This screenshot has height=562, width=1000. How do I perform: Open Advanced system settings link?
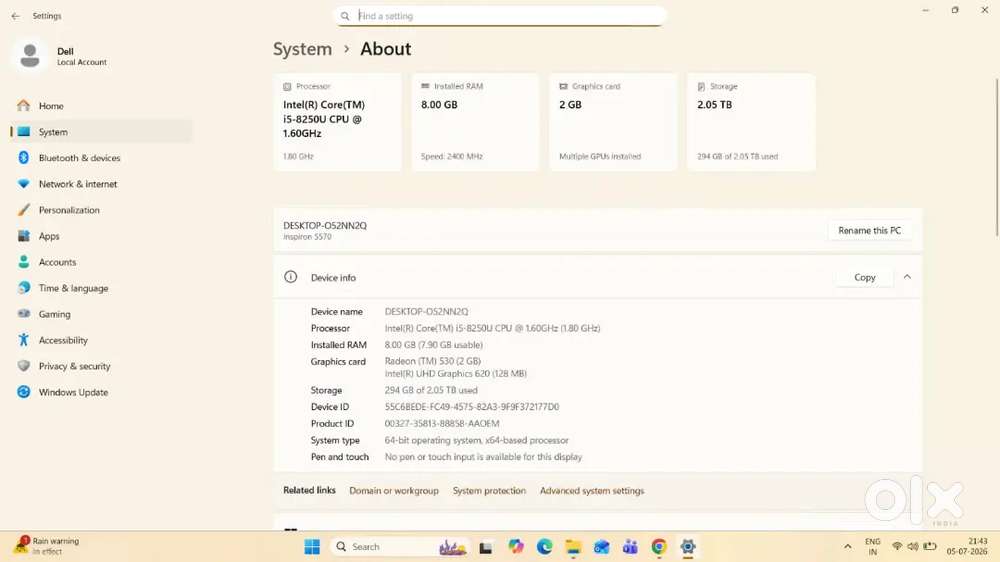pyautogui.click(x=592, y=491)
